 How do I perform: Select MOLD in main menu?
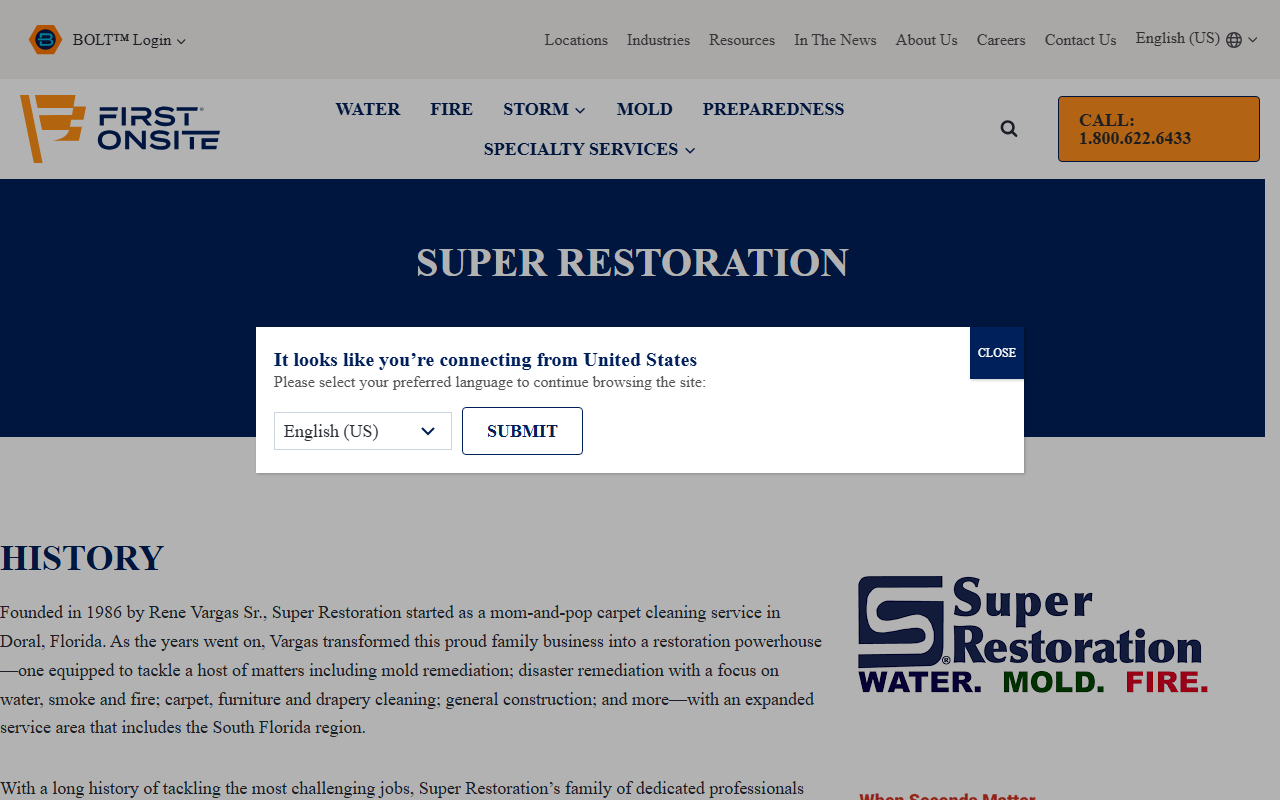(x=645, y=109)
